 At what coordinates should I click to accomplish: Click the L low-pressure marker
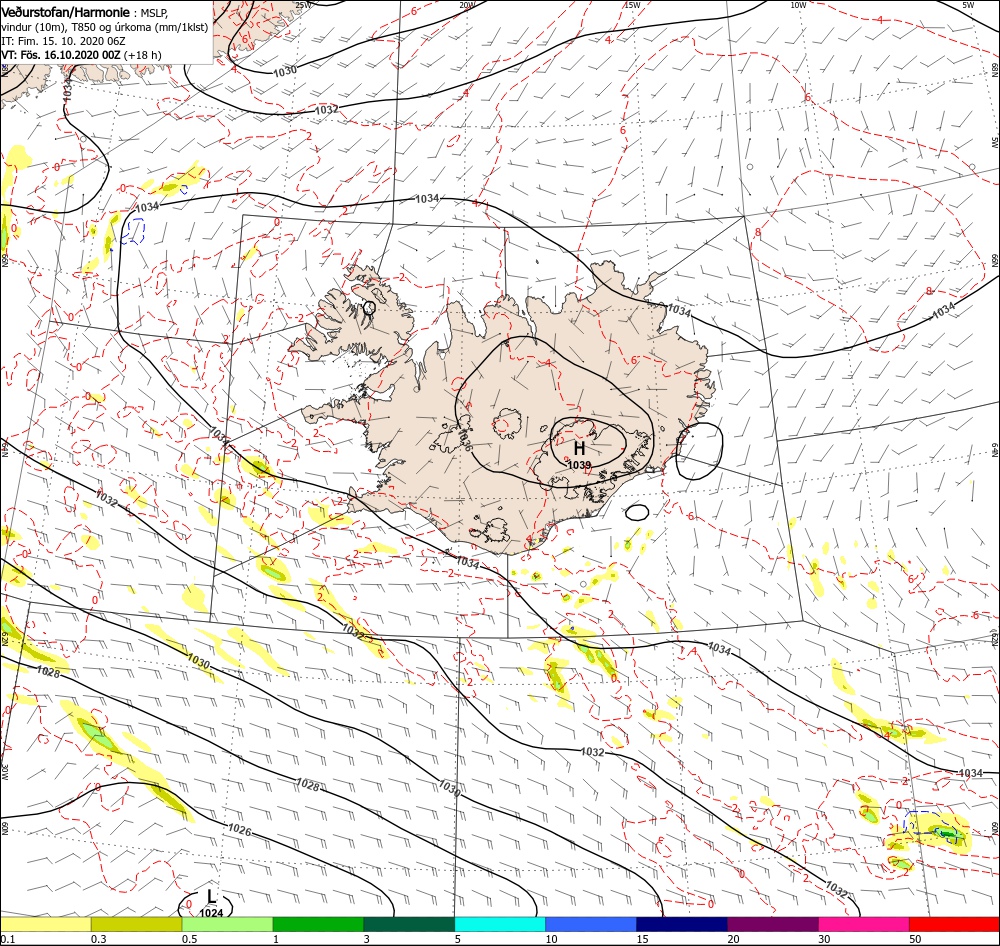(211, 898)
